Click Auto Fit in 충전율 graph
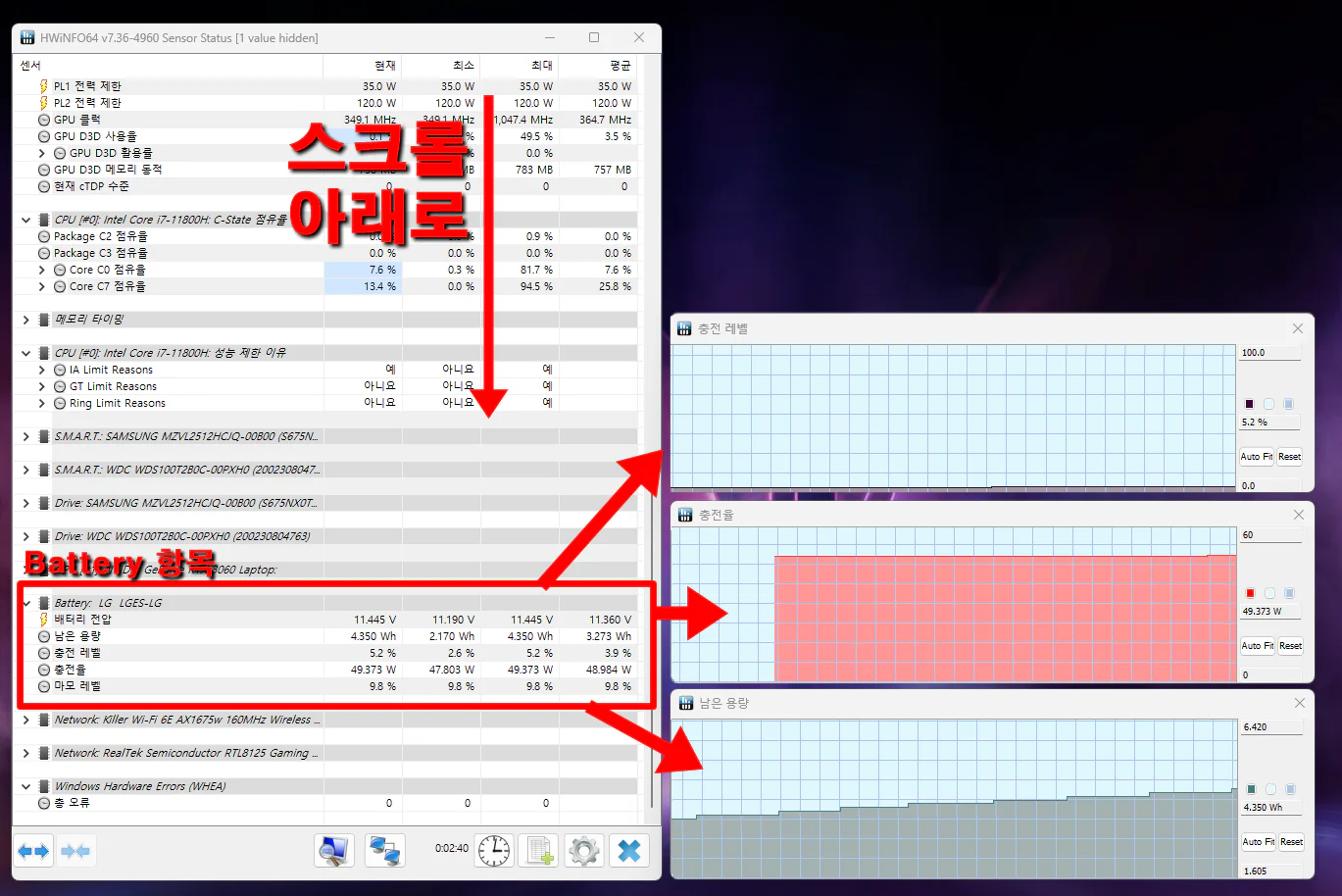Viewport: 1342px width, 896px height. (1257, 646)
